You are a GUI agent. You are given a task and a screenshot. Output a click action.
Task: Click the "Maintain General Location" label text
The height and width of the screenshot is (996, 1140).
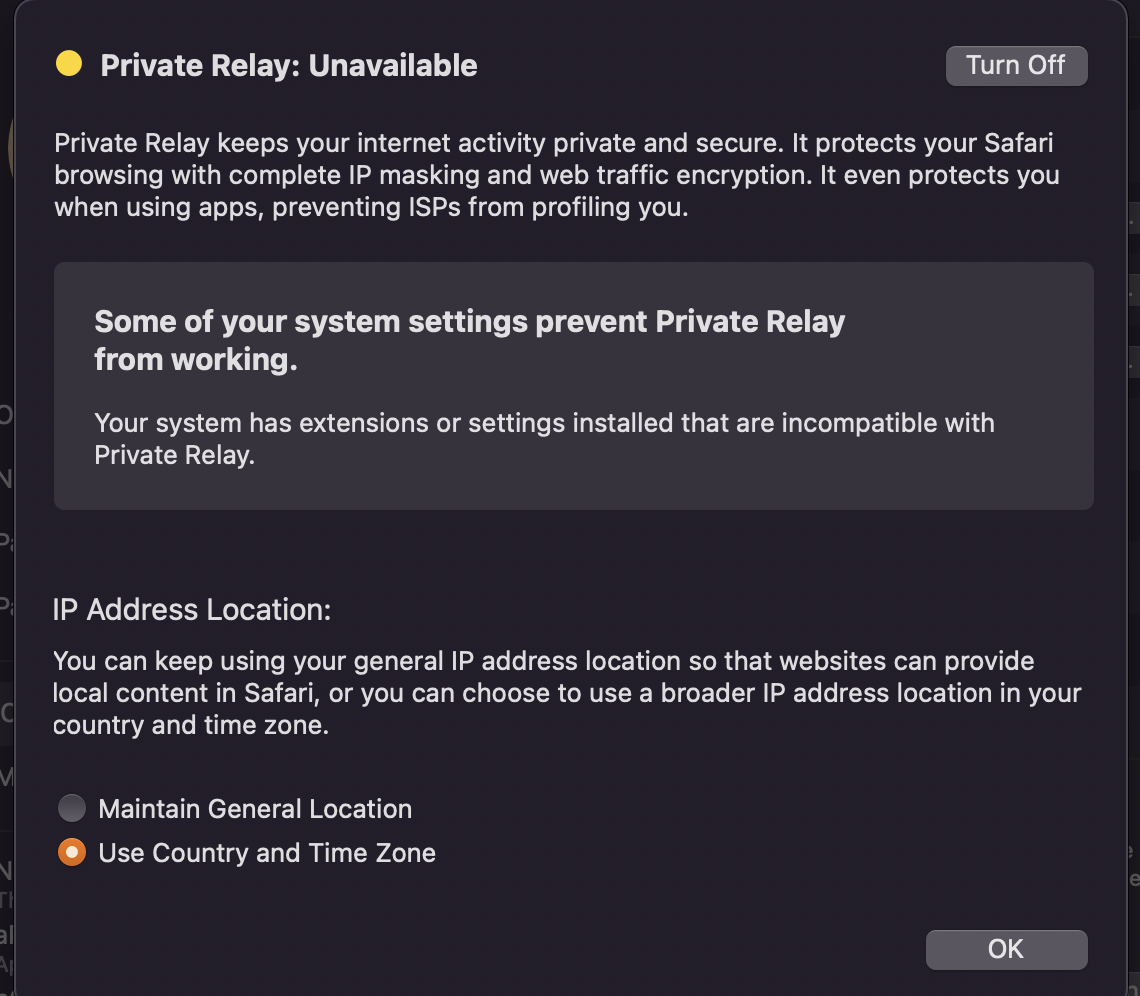pos(255,809)
